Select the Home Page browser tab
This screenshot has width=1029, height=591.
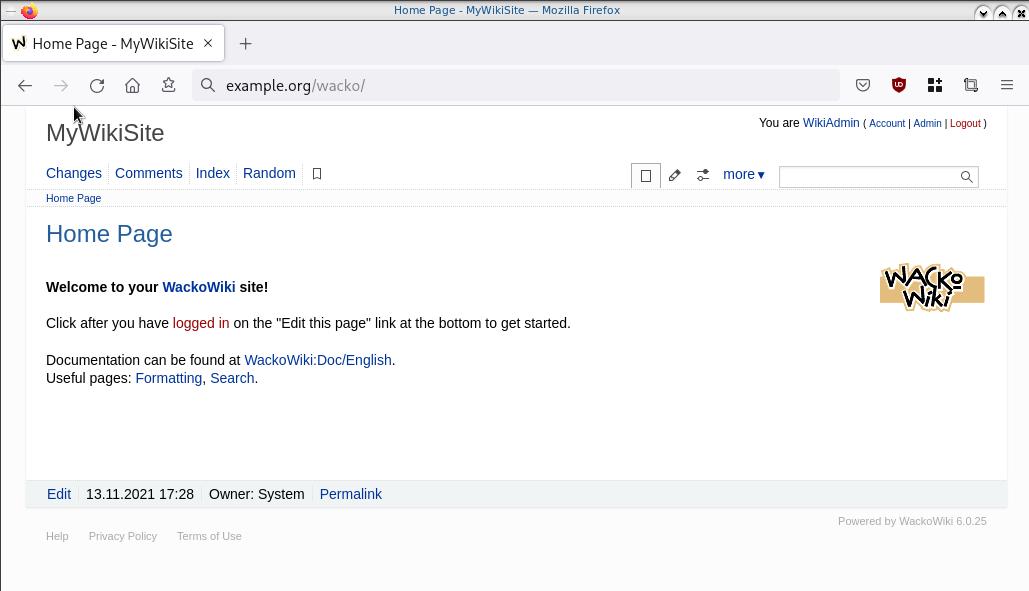pyautogui.click(x=112, y=44)
